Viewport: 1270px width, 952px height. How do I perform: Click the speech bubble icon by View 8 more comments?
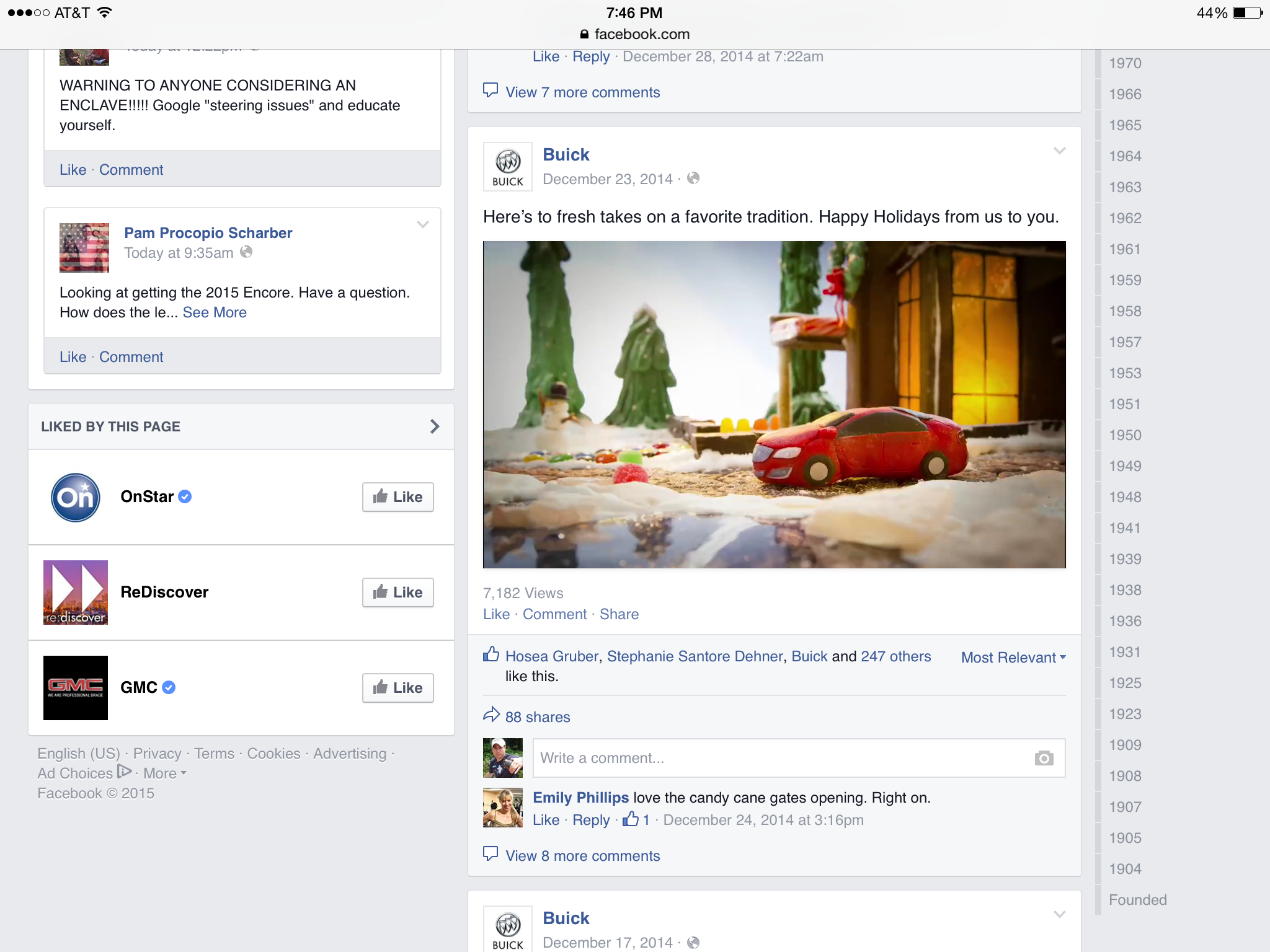click(491, 854)
